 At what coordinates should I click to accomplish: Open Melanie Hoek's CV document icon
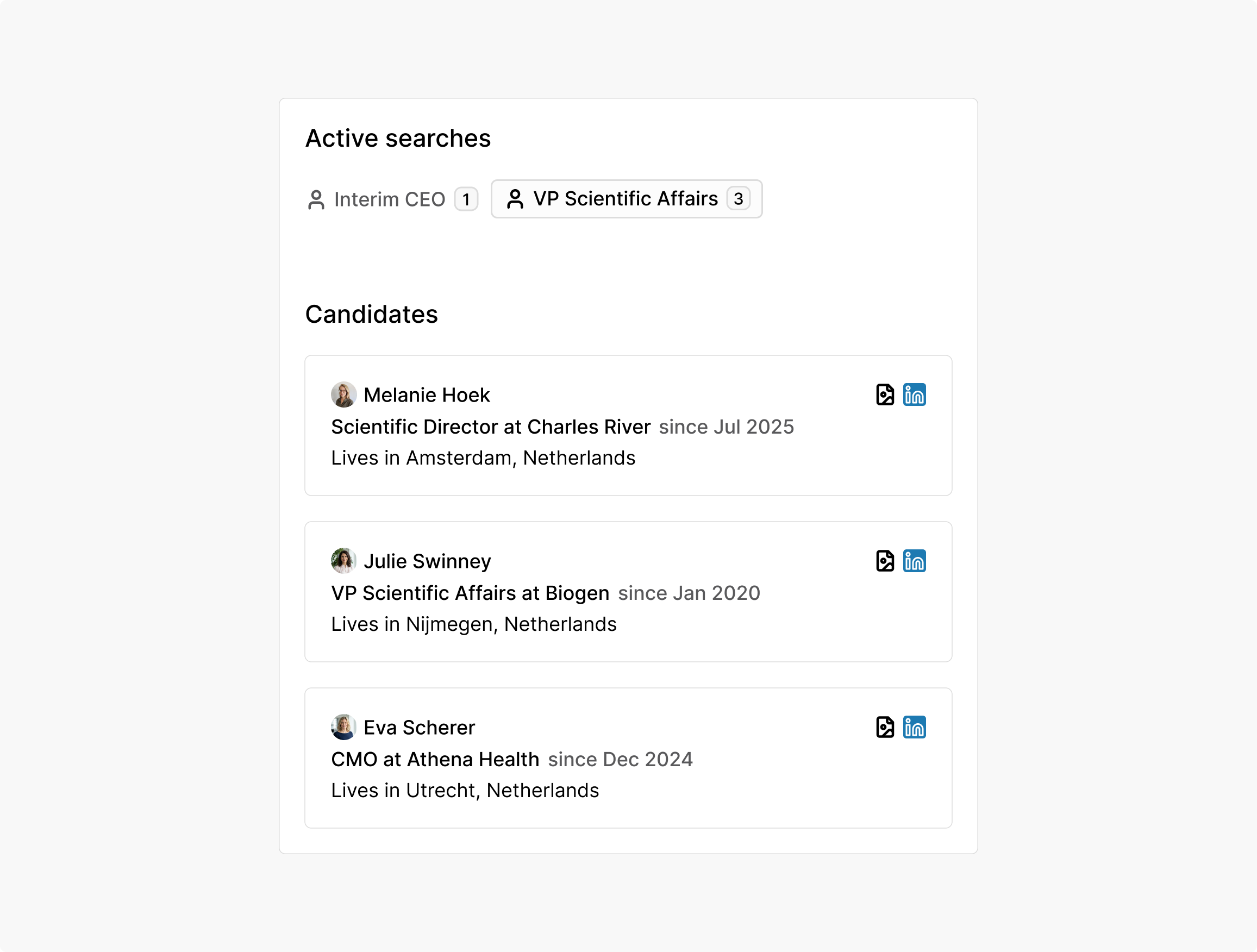(885, 394)
